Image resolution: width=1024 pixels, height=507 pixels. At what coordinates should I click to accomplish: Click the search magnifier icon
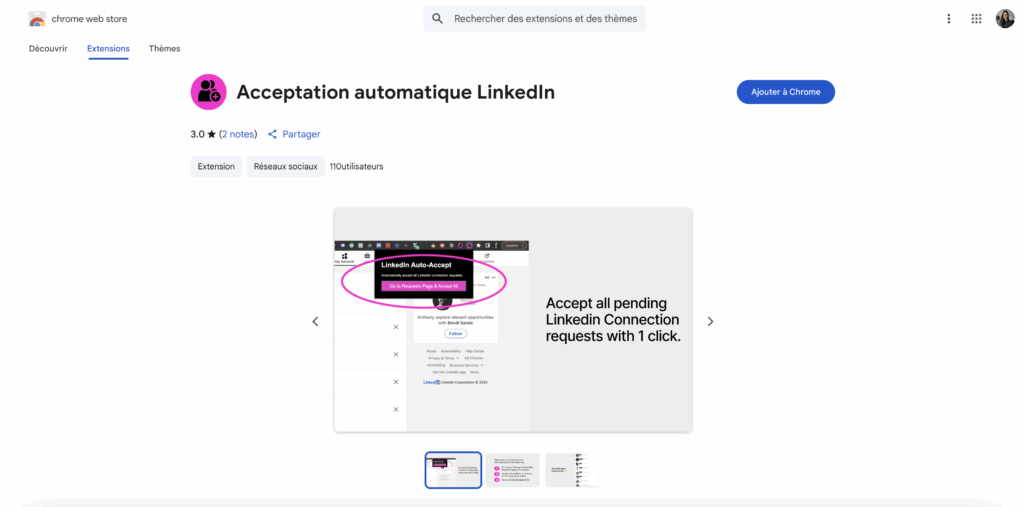437,19
